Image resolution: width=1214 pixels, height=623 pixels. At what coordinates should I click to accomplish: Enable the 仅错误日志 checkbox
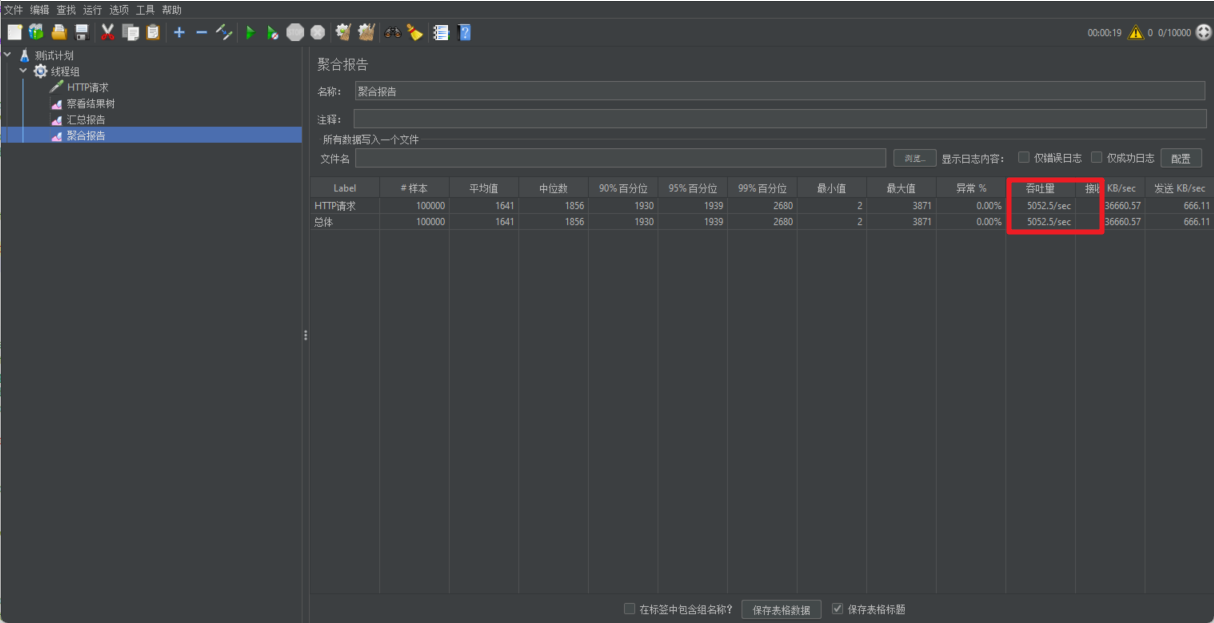pyautogui.click(x=1024, y=157)
